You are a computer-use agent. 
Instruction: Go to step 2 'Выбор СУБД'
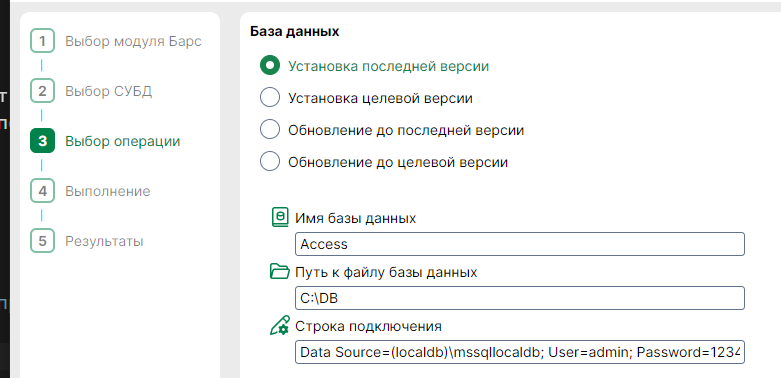coord(91,91)
